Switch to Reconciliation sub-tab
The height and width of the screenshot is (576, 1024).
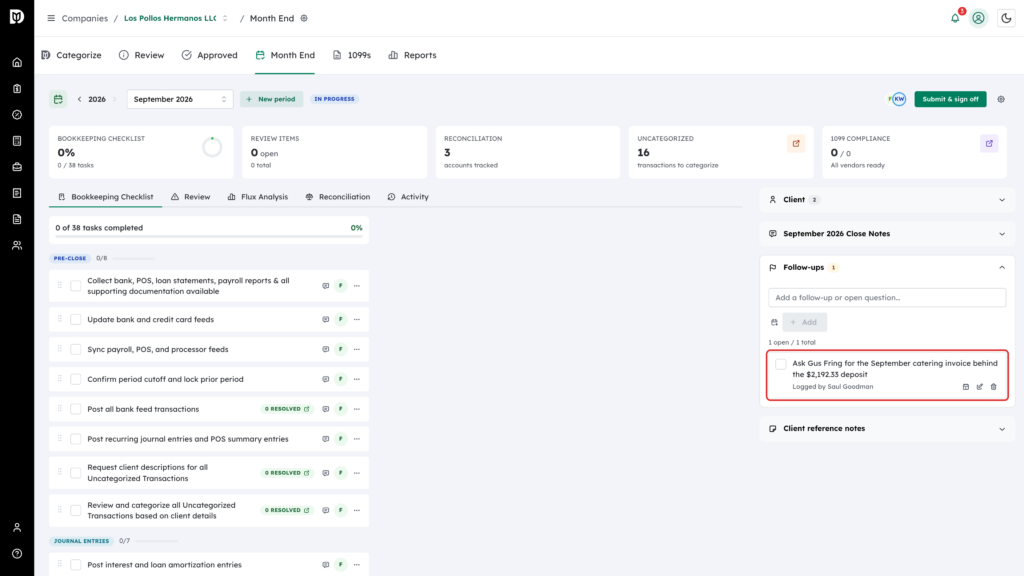[338, 197]
